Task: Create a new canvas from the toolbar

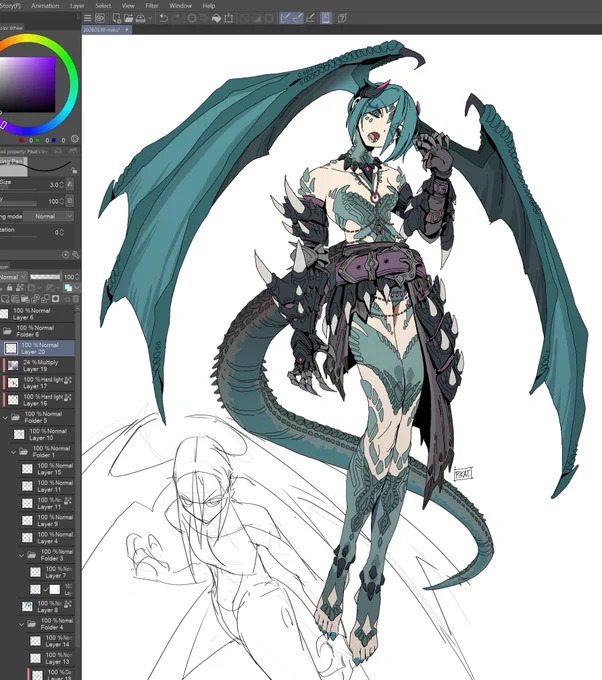Action: point(116,18)
